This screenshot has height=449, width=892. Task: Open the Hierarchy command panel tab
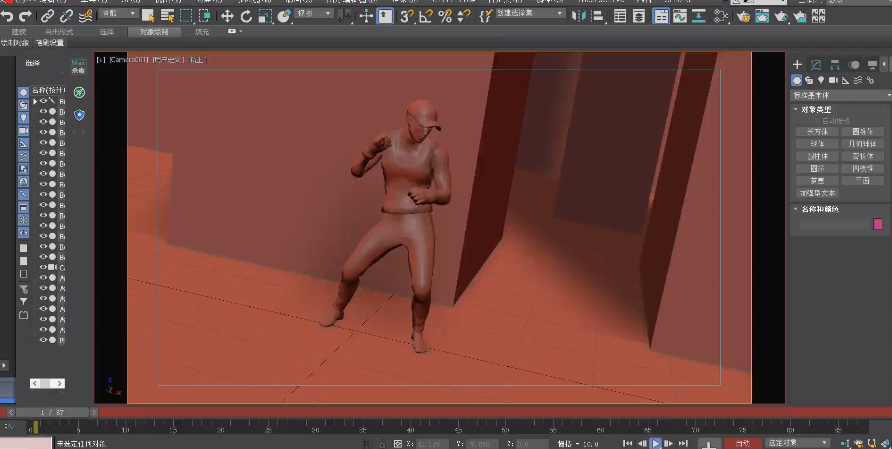pos(835,64)
